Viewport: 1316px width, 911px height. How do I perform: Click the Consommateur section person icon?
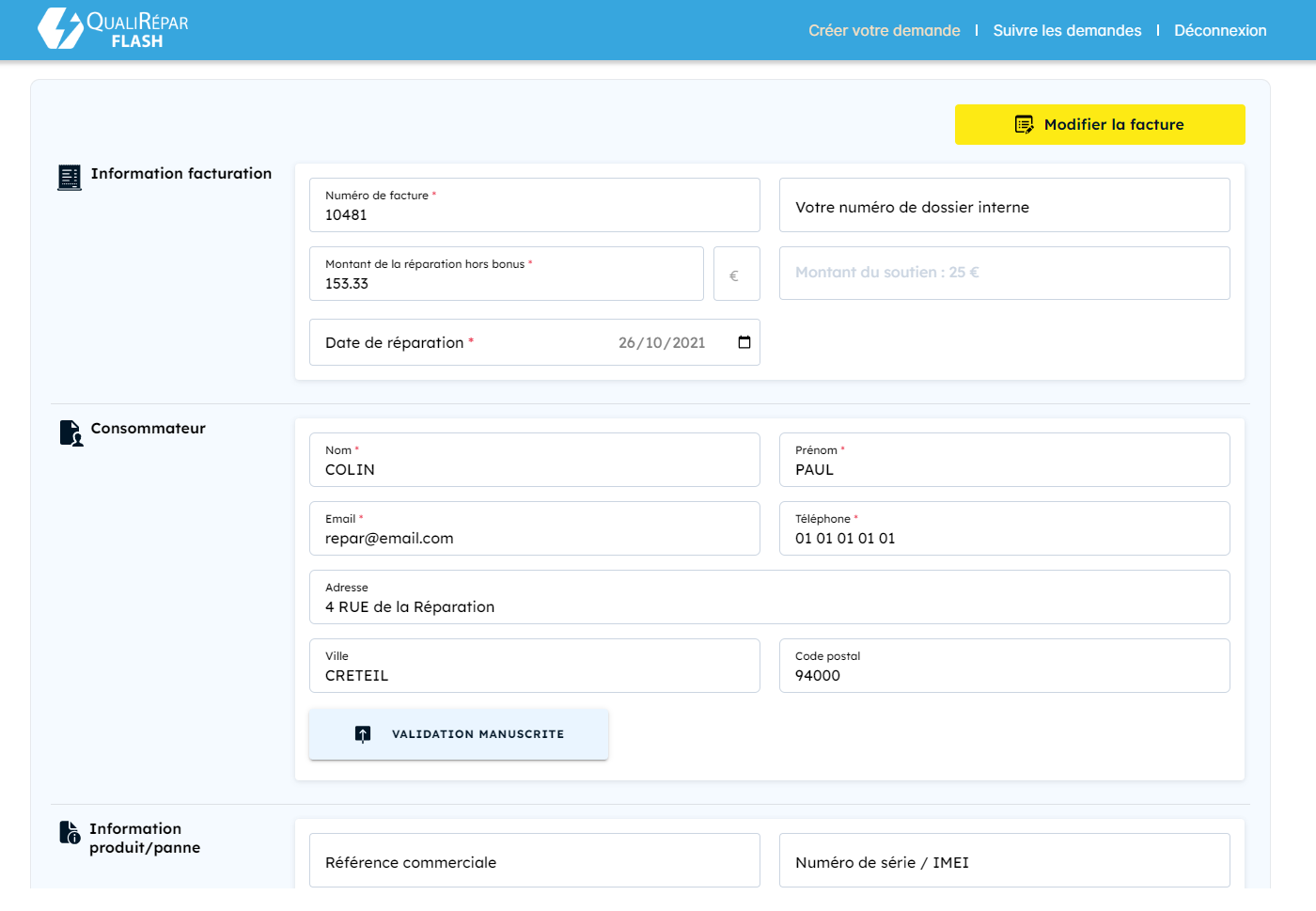(x=71, y=432)
